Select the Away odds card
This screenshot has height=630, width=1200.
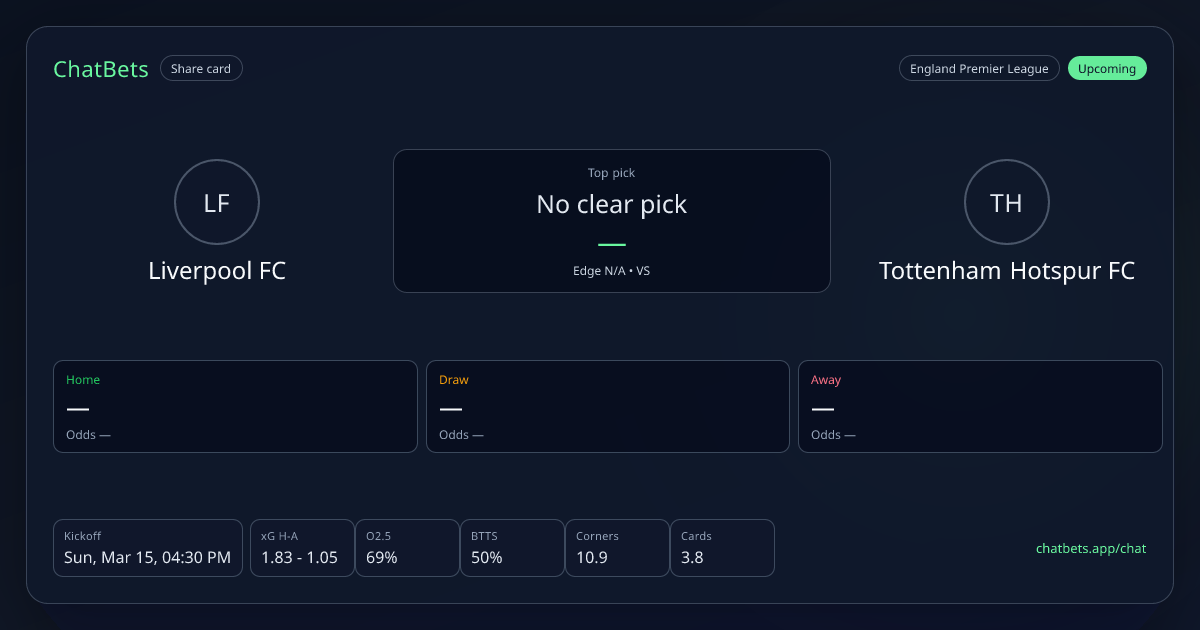(x=980, y=406)
